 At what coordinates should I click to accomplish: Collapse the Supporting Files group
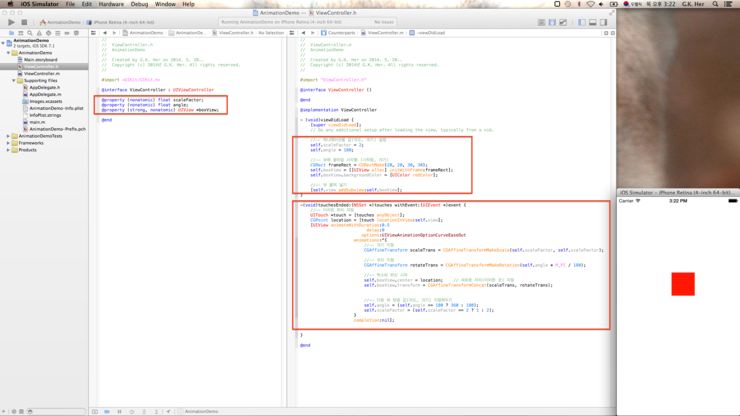pyautogui.click(x=14, y=81)
